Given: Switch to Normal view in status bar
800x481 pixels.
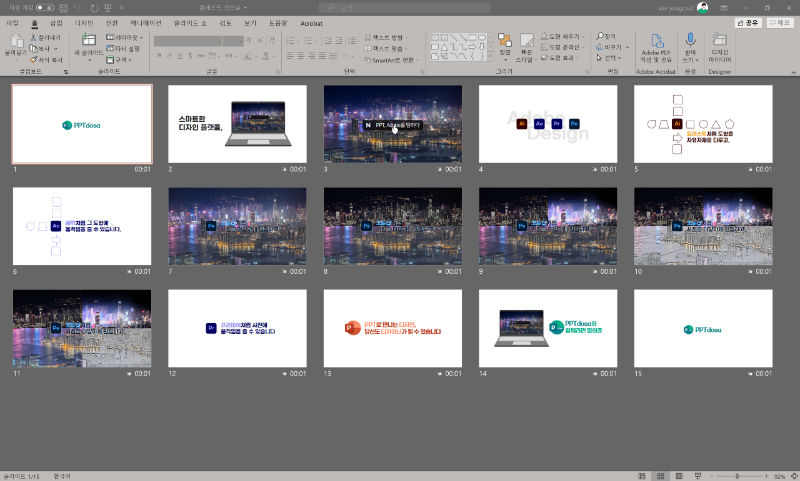Looking at the screenshot, I should [x=641, y=475].
